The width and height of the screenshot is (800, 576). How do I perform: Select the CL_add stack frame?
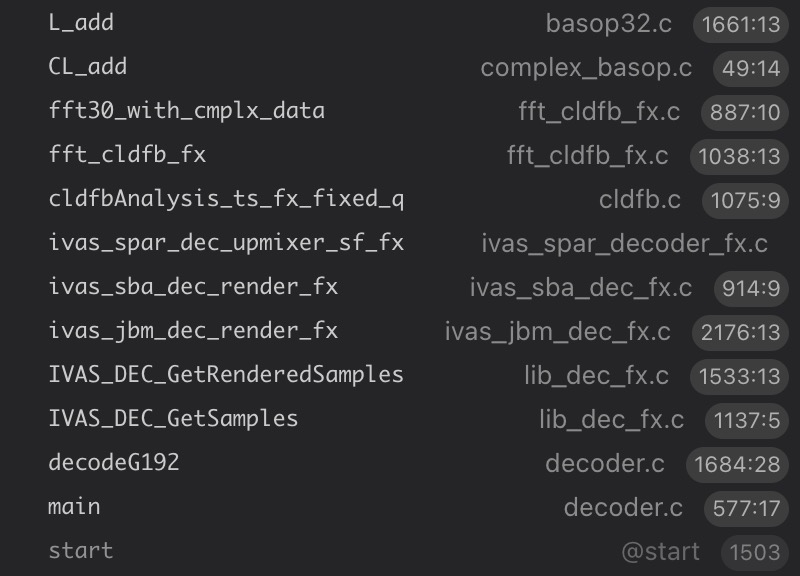coord(88,67)
